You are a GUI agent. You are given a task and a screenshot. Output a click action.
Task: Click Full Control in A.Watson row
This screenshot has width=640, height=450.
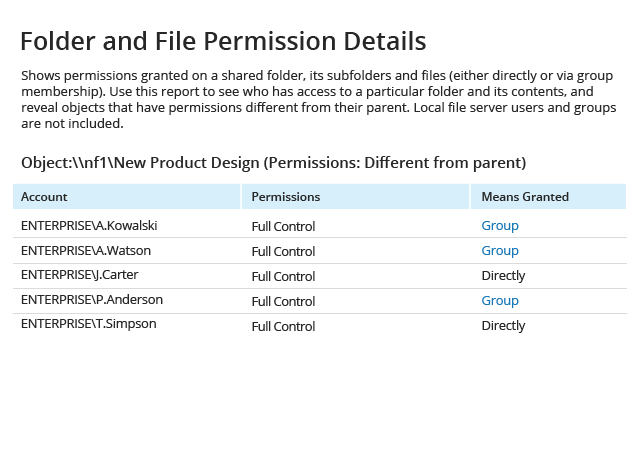click(x=283, y=252)
